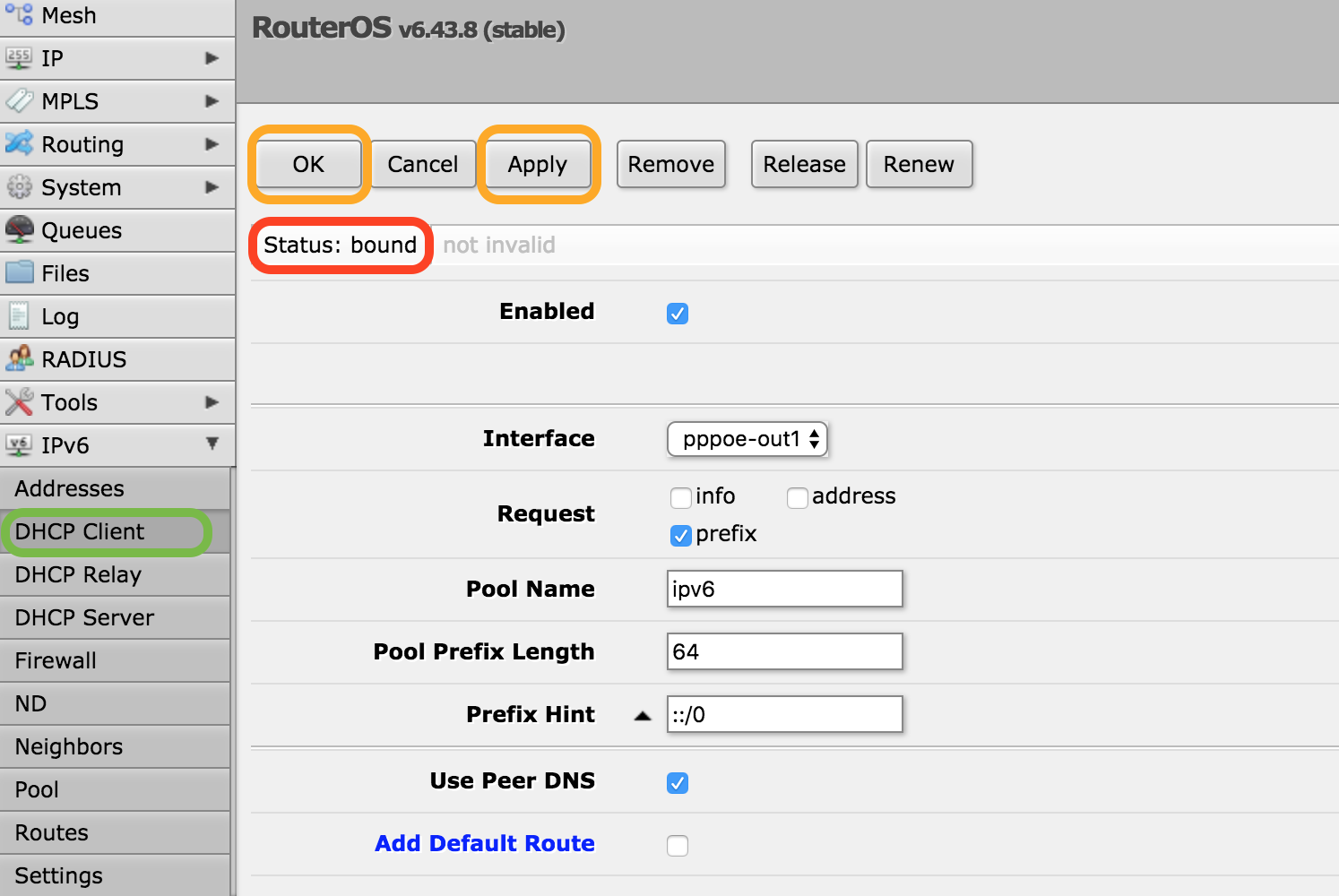Collapse the Prefix Hint field arrow

pyautogui.click(x=643, y=716)
